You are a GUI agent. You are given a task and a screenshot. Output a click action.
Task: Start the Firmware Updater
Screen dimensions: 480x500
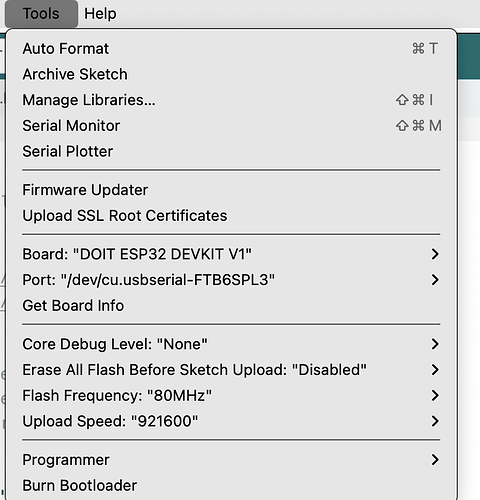click(x=231, y=190)
